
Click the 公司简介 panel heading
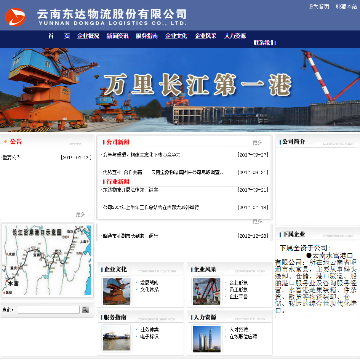293,142
